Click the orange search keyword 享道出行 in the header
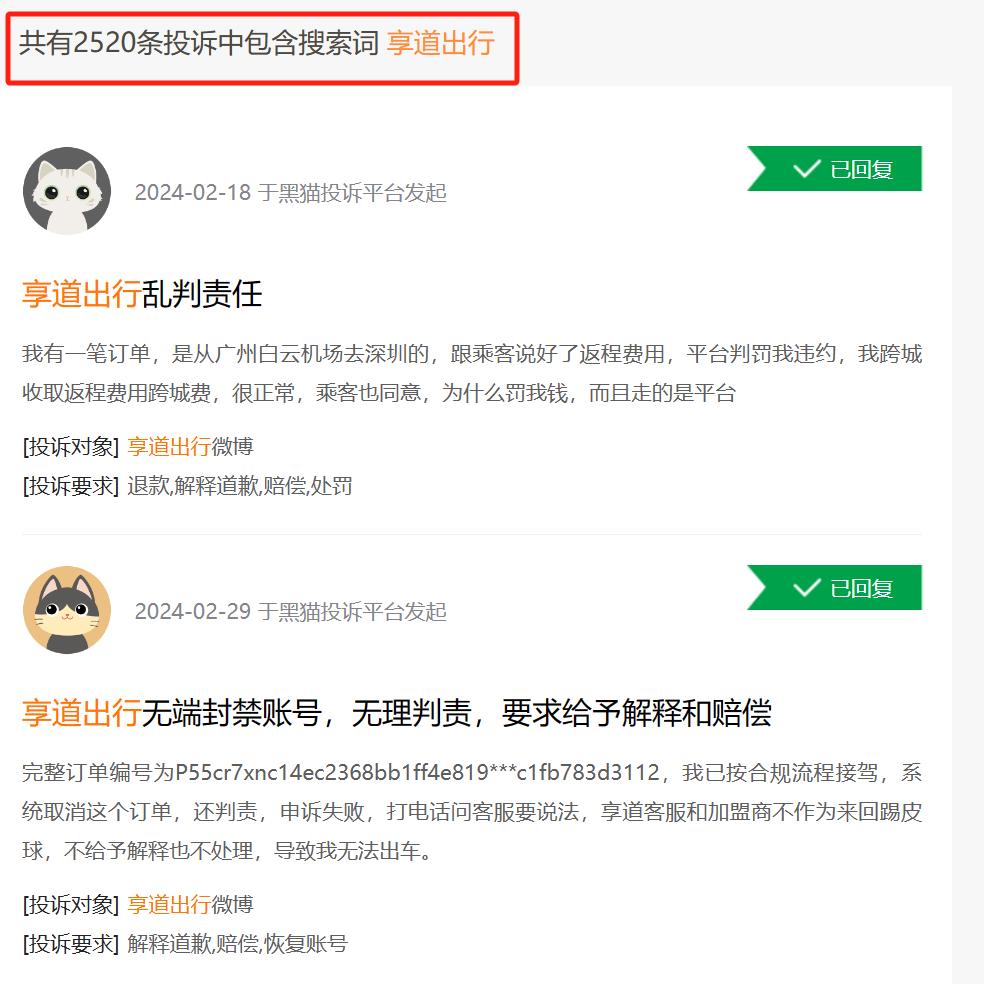 441,43
